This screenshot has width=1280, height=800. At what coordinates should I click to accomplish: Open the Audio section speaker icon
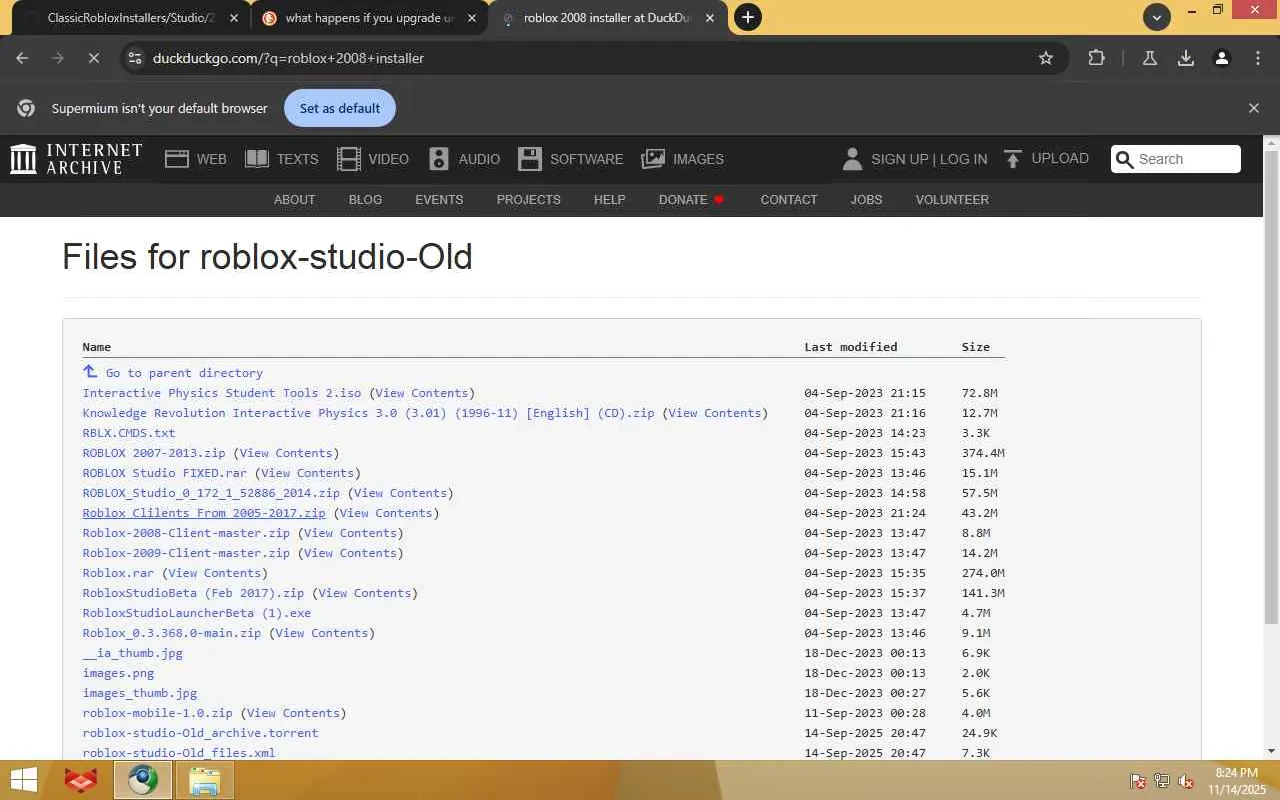point(439,159)
